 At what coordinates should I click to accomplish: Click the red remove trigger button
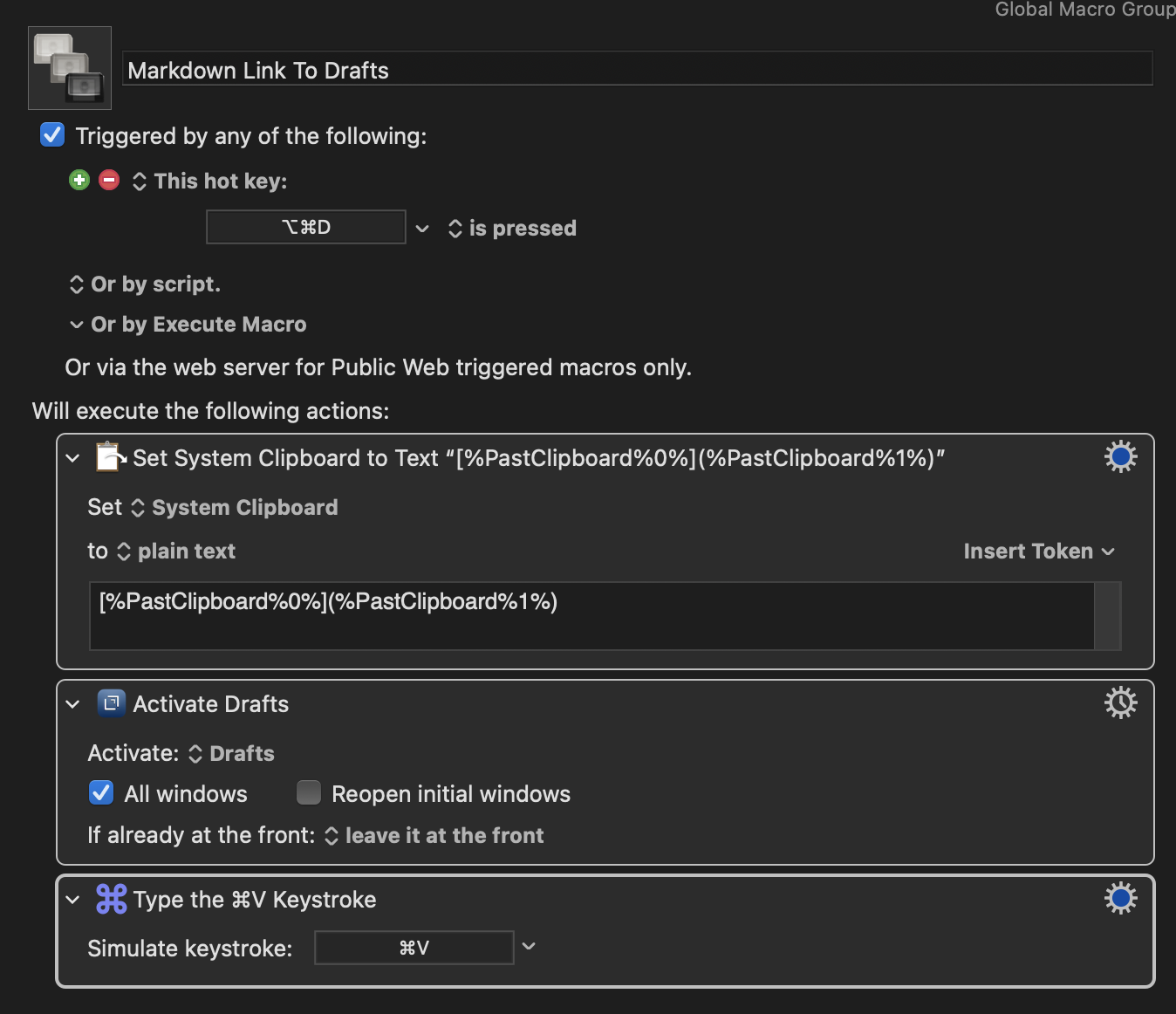(109, 181)
